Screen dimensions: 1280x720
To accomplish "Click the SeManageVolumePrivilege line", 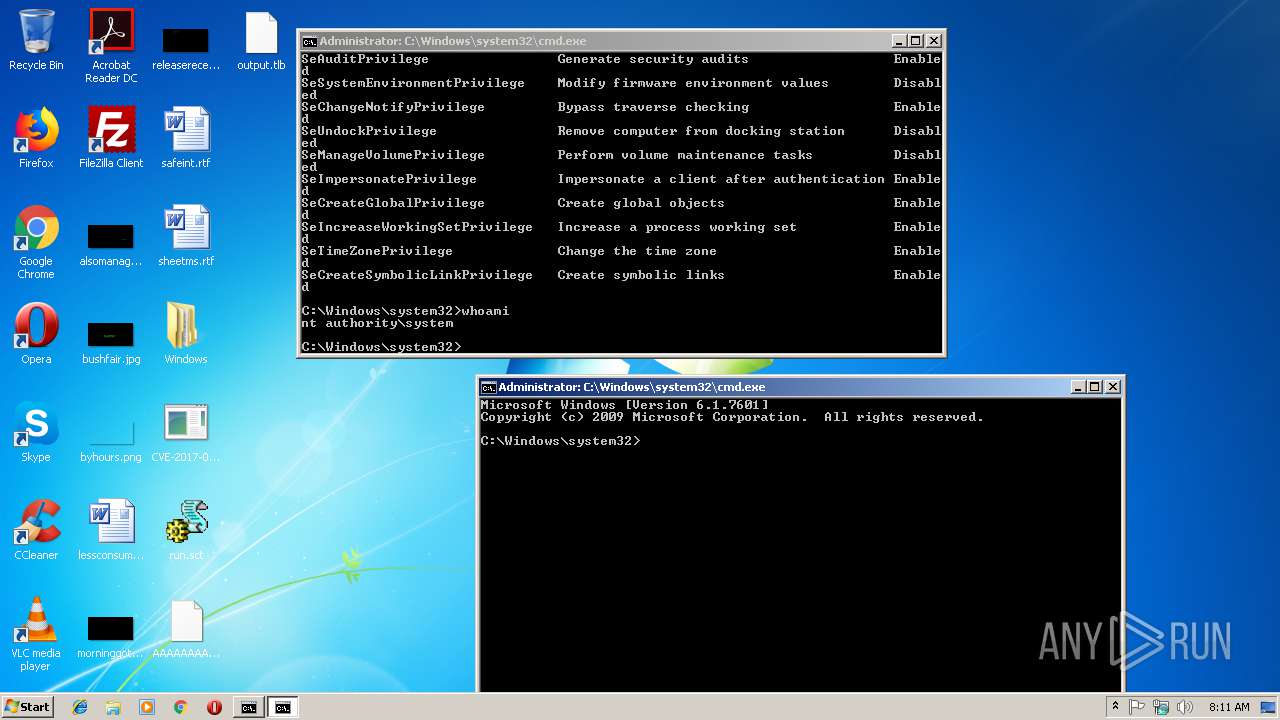I will tap(621, 155).
